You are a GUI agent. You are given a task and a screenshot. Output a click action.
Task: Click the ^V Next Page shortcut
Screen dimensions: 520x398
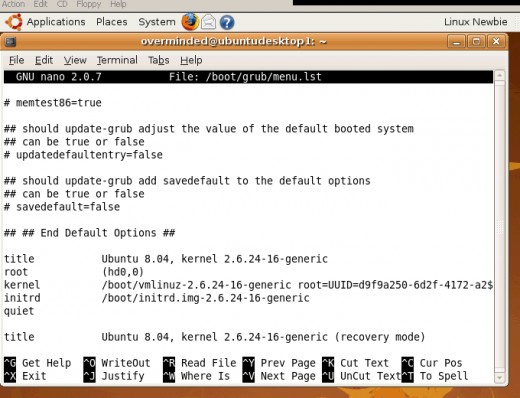(279, 376)
